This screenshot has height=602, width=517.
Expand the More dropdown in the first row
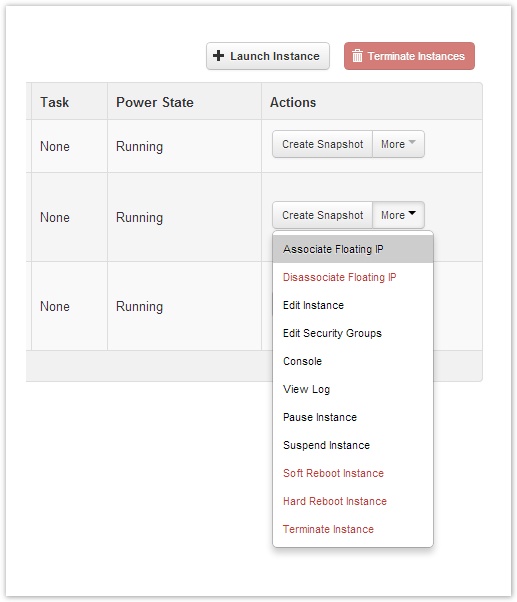[x=398, y=144]
